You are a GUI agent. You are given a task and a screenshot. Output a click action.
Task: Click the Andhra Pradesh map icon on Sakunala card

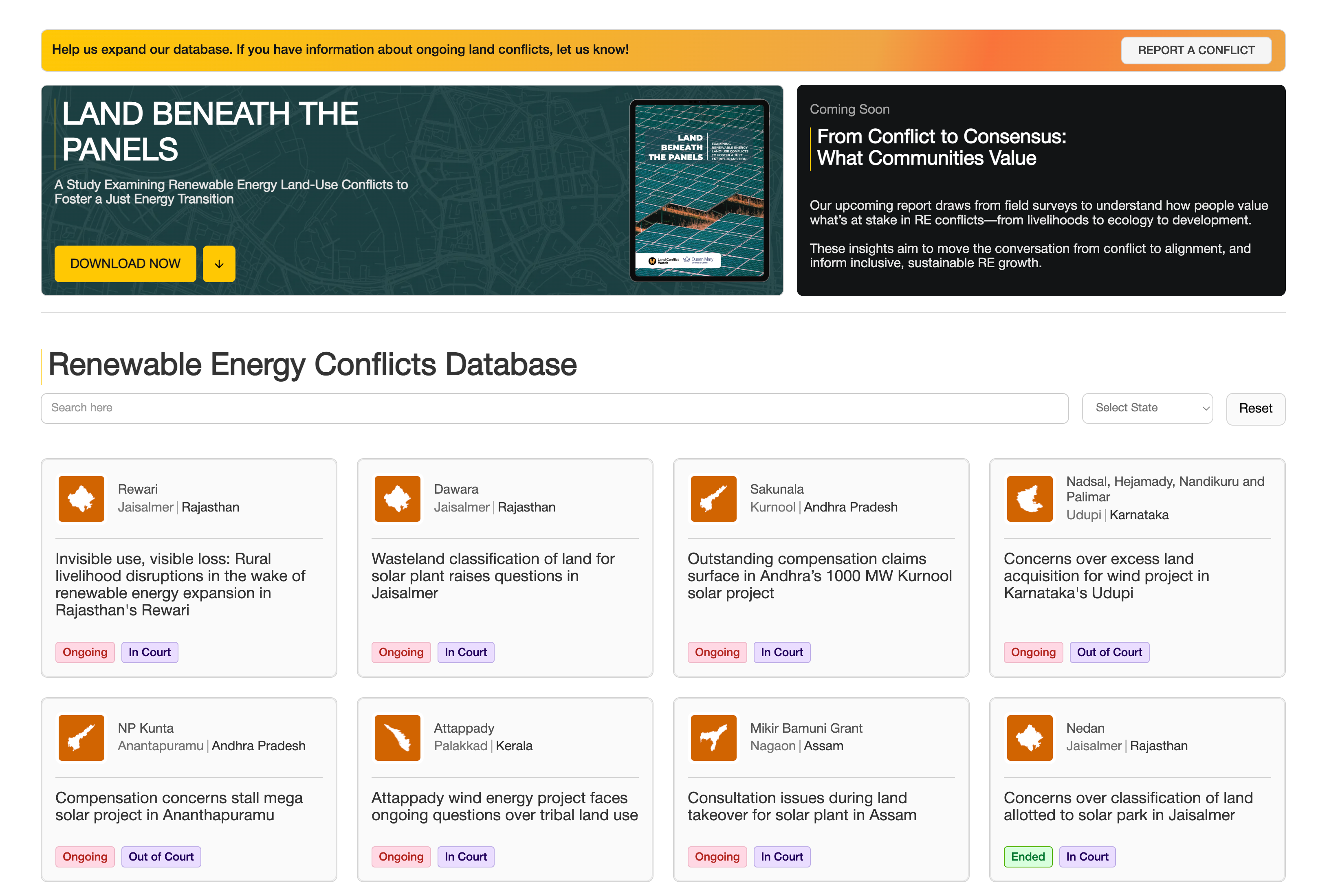(713, 498)
